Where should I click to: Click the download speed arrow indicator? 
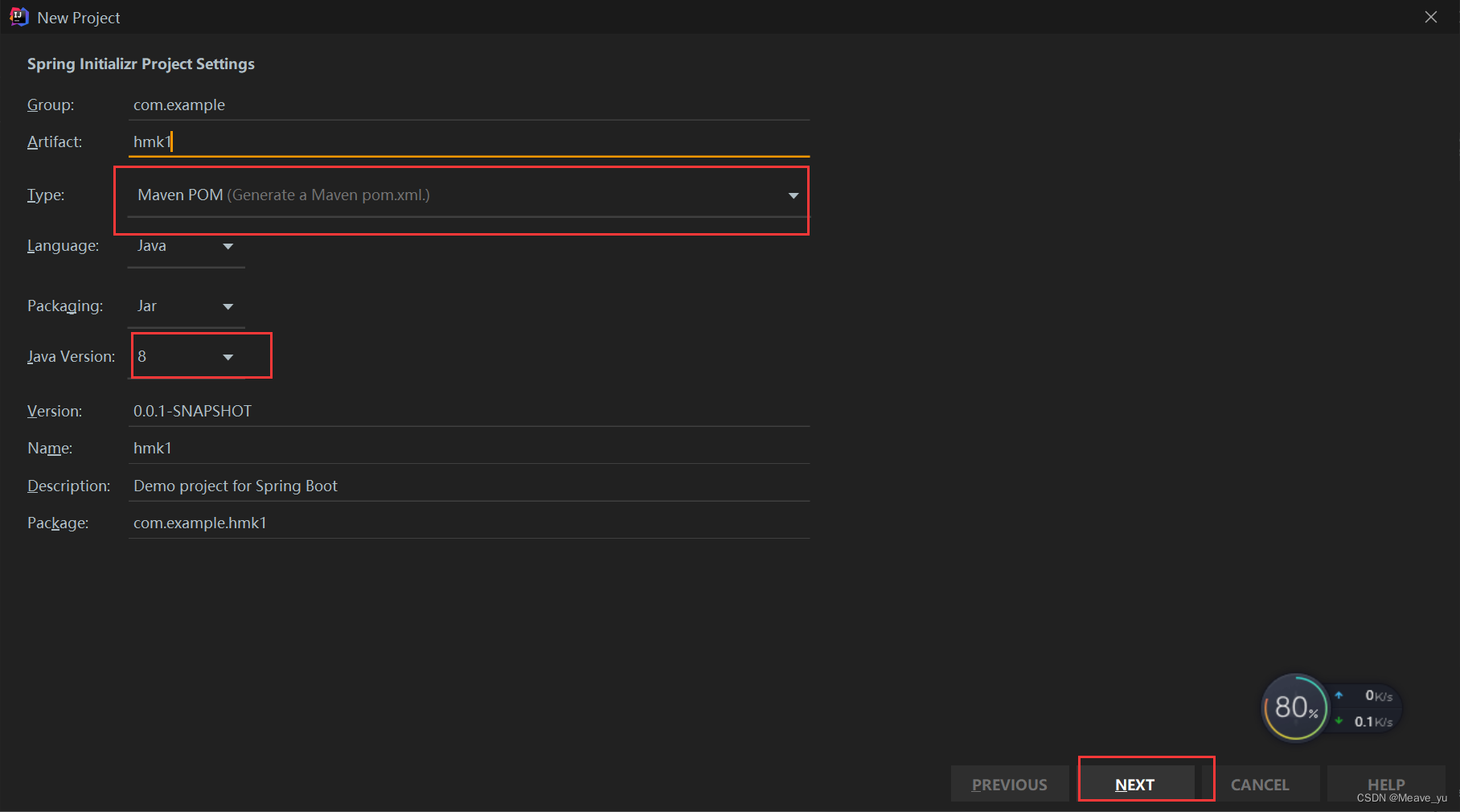pos(1339,721)
